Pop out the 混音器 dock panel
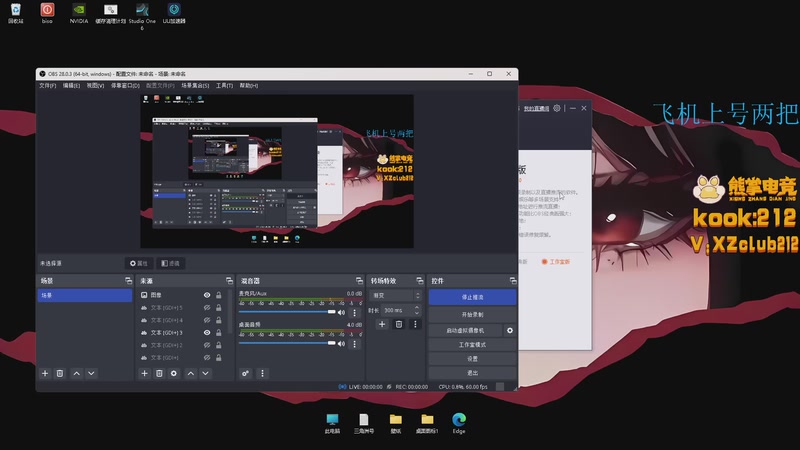The width and height of the screenshot is (800, 450). click(359, 281)
